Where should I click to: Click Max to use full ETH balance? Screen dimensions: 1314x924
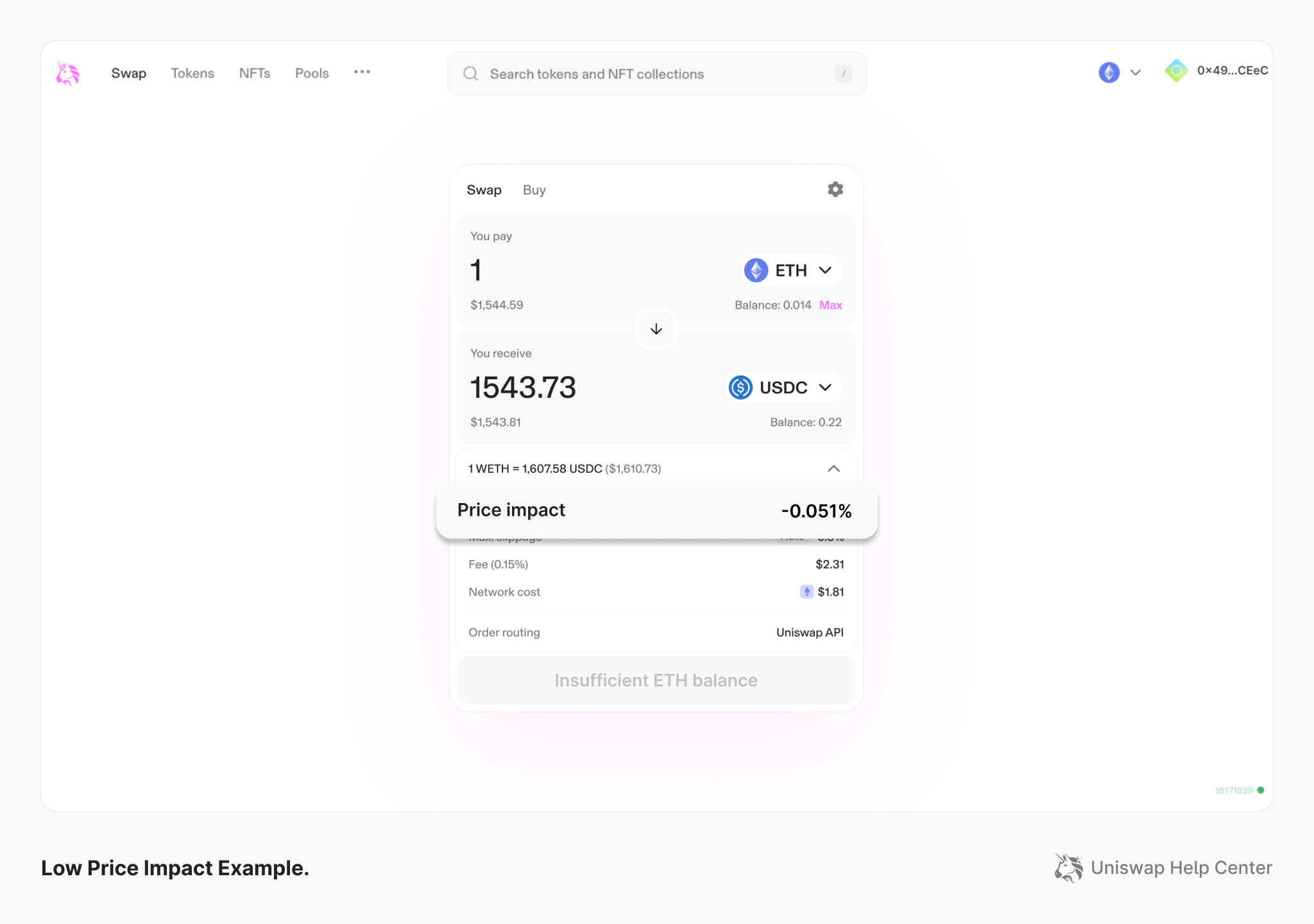click(x=830, y=305)
